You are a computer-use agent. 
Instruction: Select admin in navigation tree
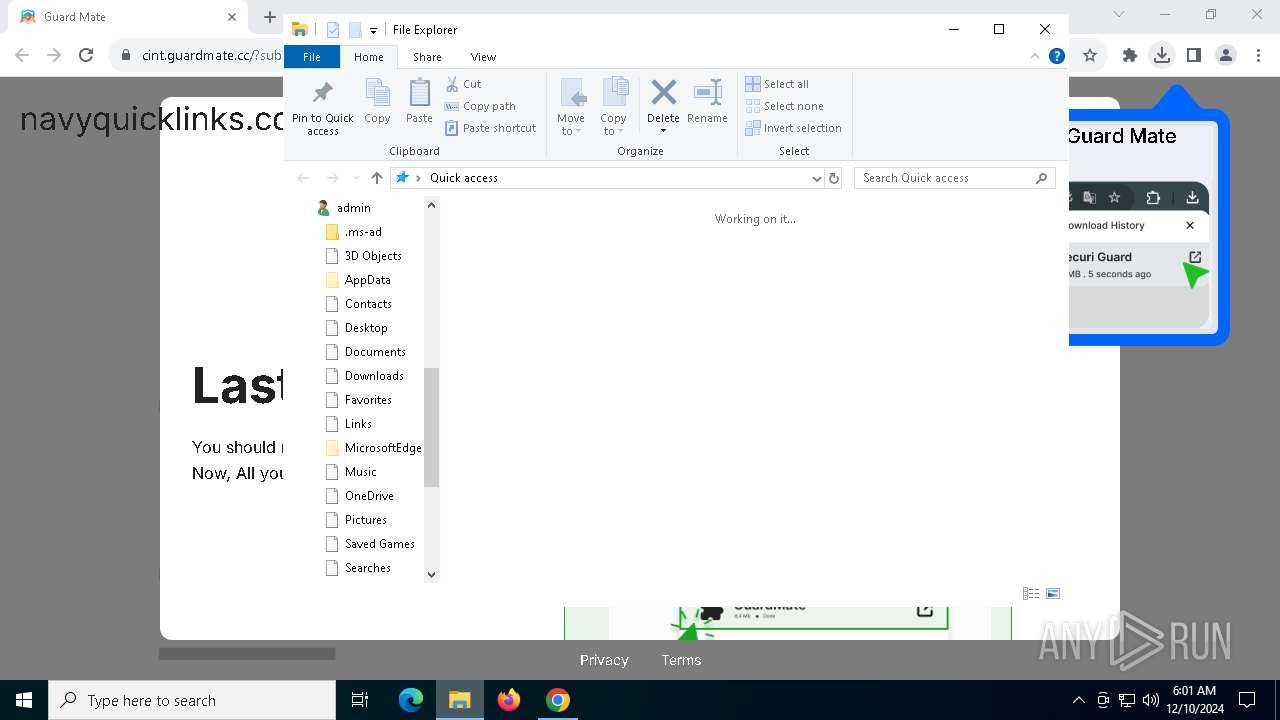pos(354,208)
